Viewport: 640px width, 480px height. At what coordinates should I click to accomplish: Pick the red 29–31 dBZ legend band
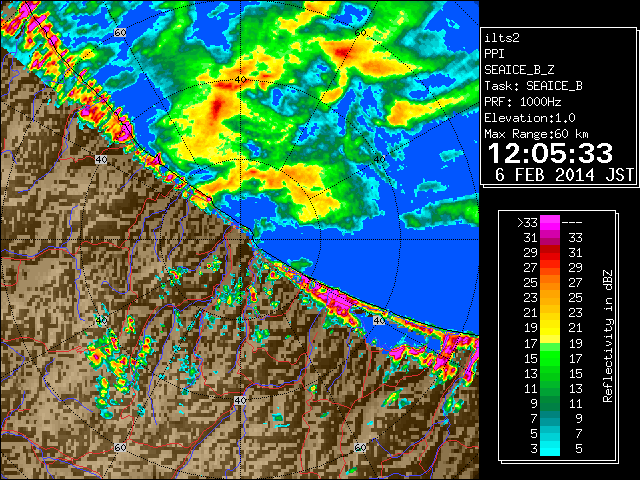[x=550, y=253]
